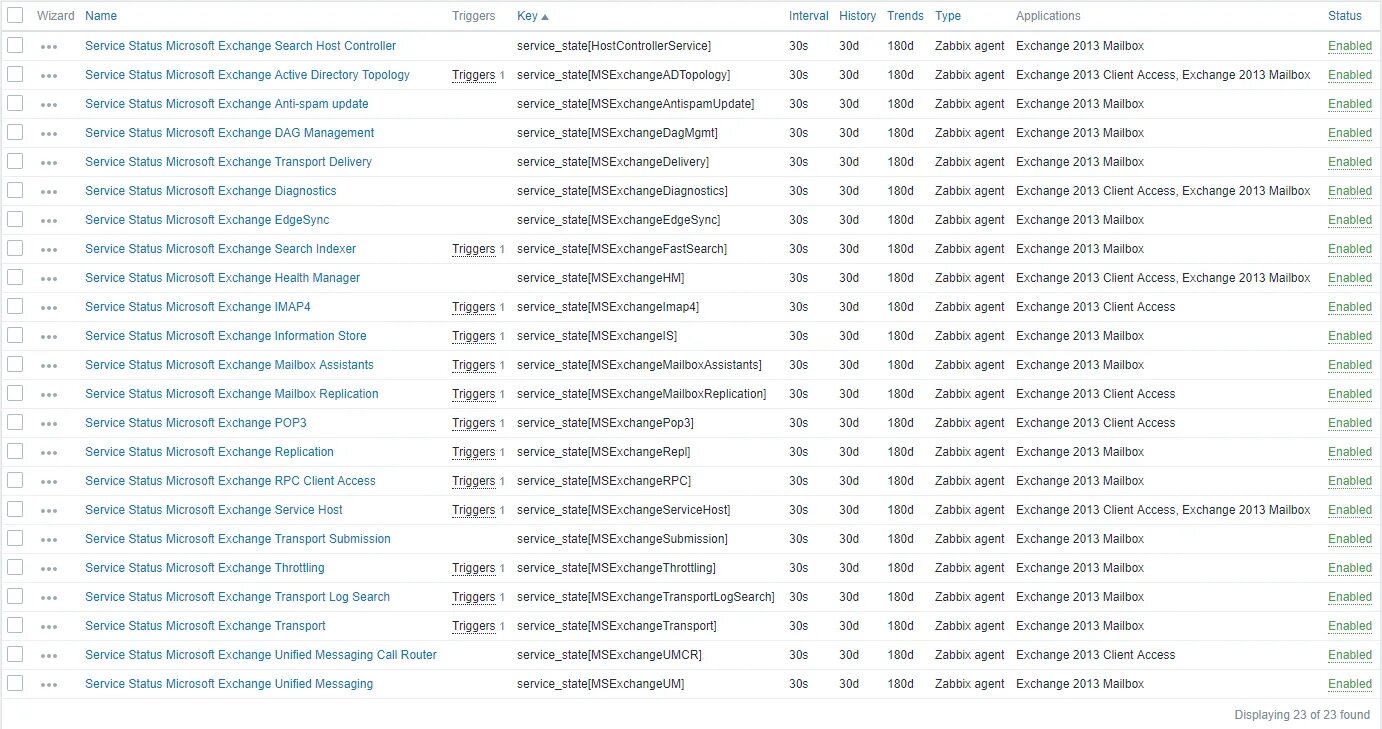Viewport: 1382px width, 729px height.
Task: Click key text service_state[MSExchangeUMCR]
Action: tap(609, 655)
